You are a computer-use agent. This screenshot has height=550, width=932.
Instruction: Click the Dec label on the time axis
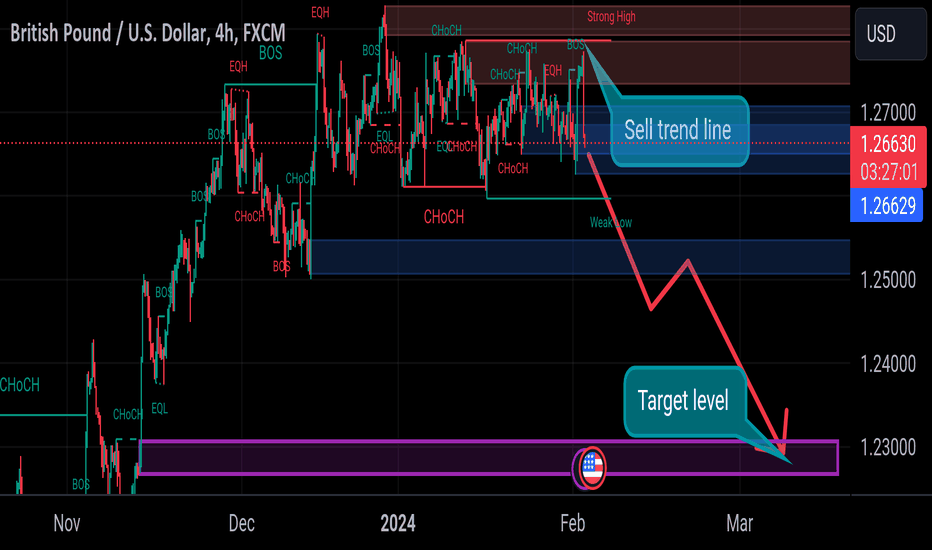[242, 523]
